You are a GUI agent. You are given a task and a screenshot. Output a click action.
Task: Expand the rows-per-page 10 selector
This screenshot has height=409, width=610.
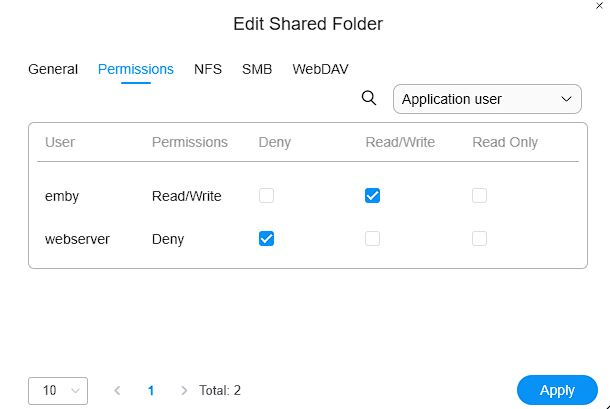58,391
